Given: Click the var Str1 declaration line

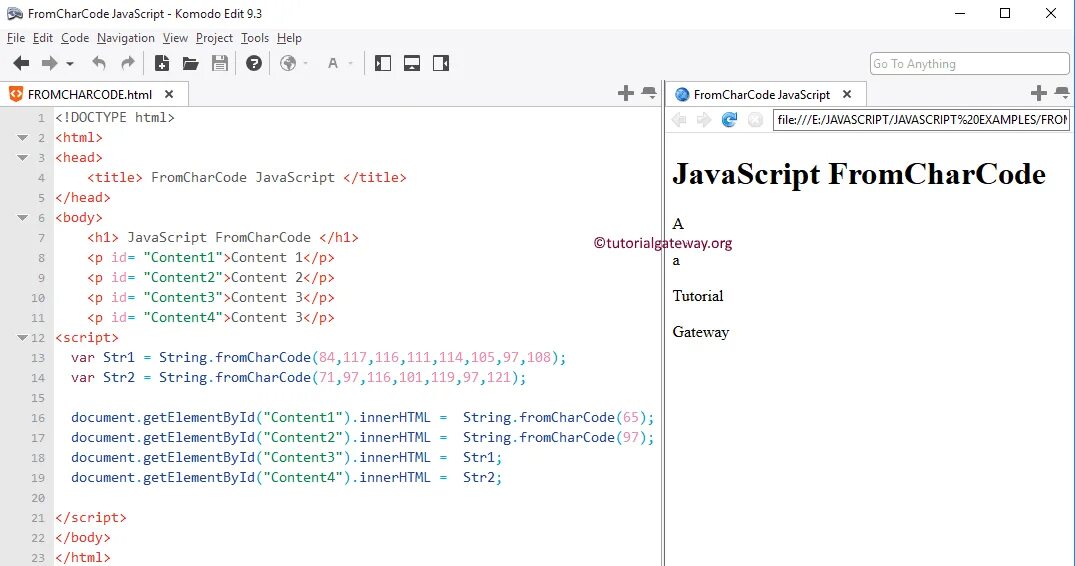Looking at the screenshot, I should pyautogui.click(x=319, y=358).
